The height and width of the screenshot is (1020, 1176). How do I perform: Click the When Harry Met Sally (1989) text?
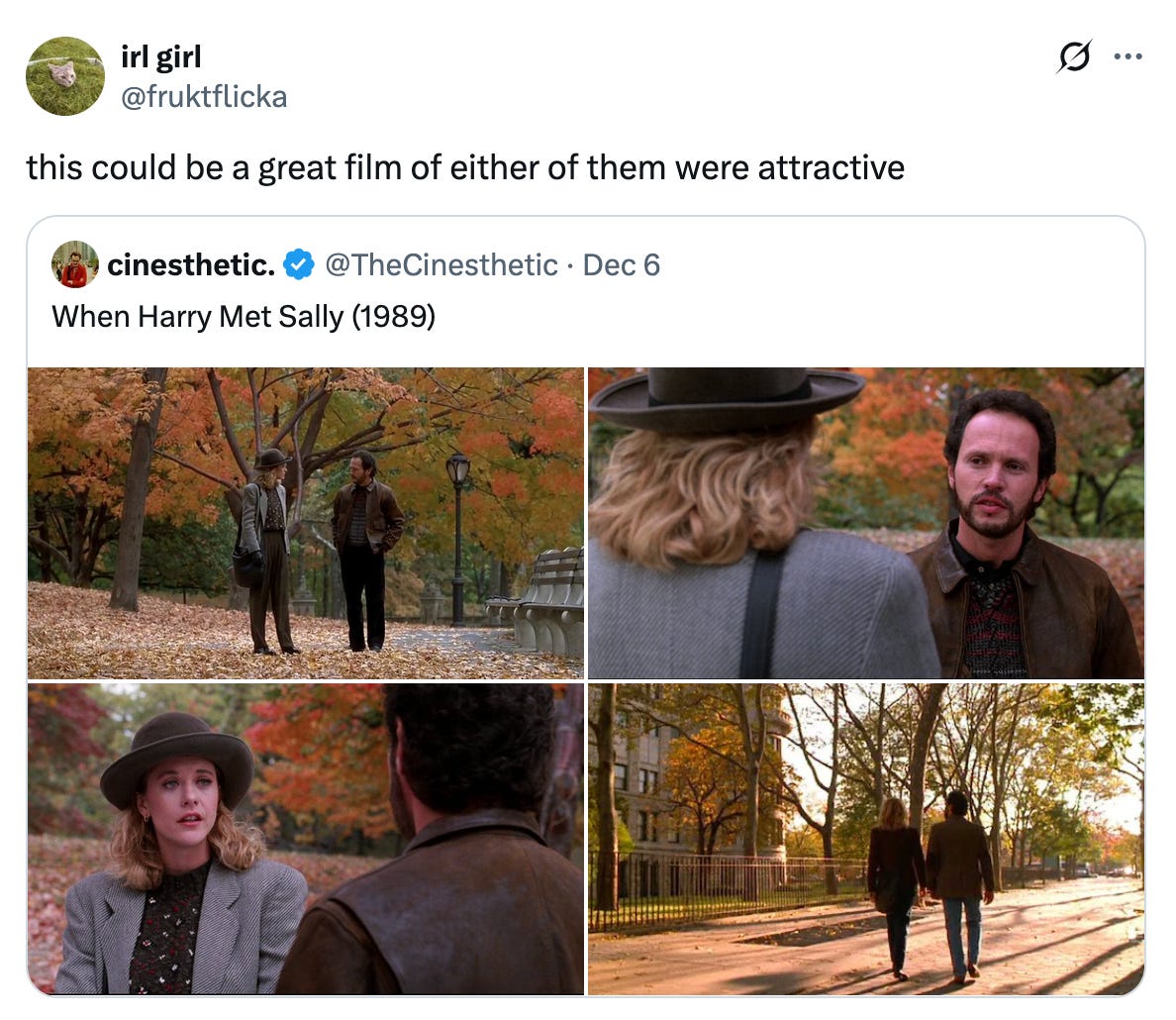tap(243, 316)
